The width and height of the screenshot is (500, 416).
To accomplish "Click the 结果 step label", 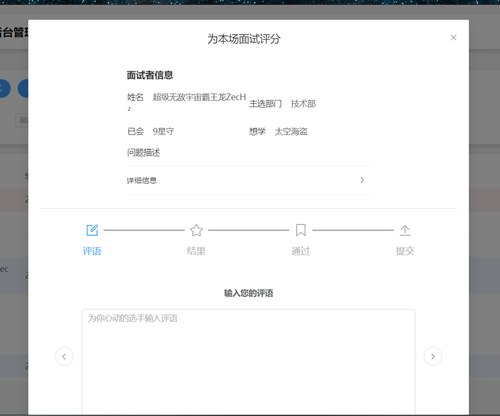I will [x=196, y=251].
